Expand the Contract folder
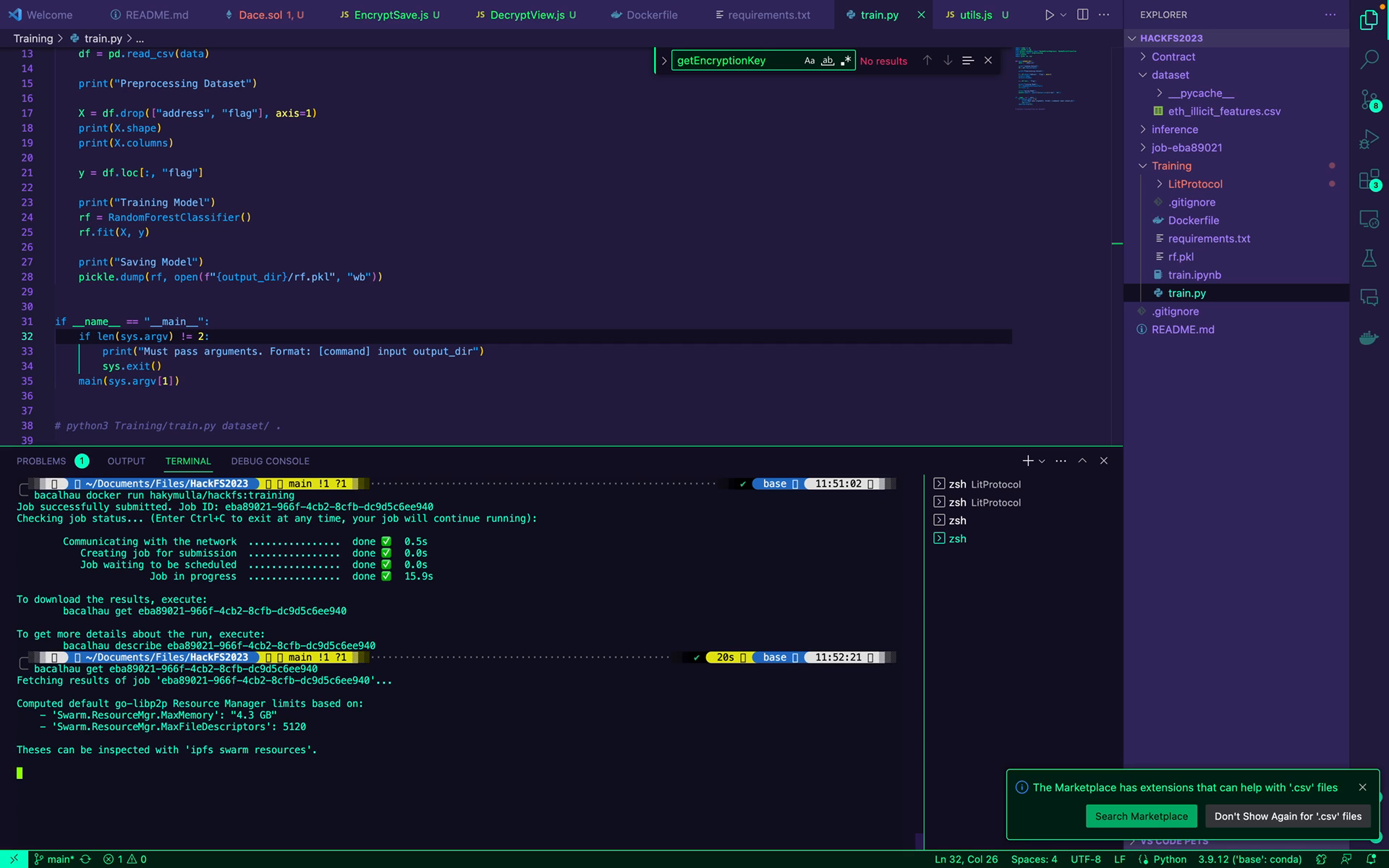 coord(1143,56)
